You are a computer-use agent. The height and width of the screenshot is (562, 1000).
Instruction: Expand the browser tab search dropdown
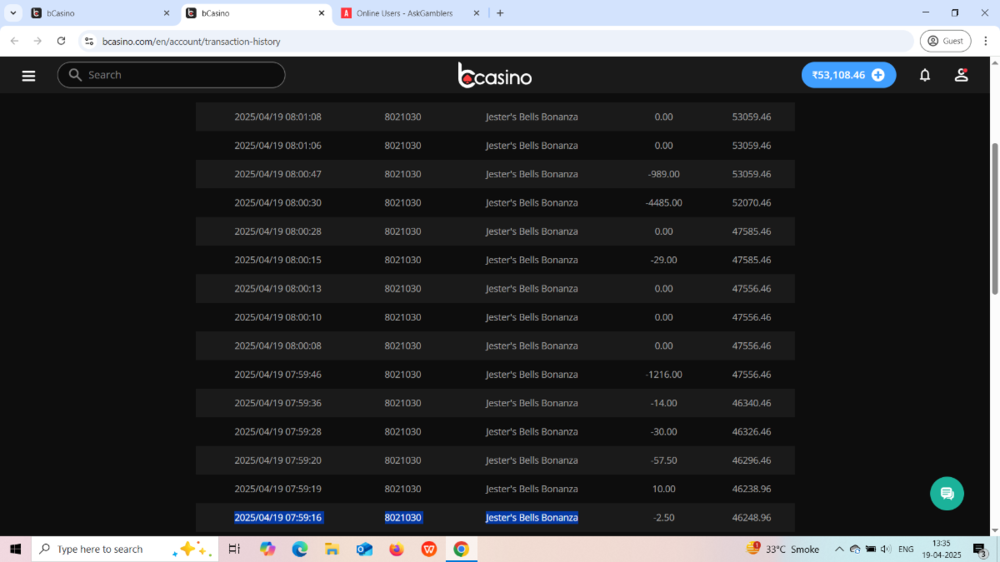click(13, 13)
